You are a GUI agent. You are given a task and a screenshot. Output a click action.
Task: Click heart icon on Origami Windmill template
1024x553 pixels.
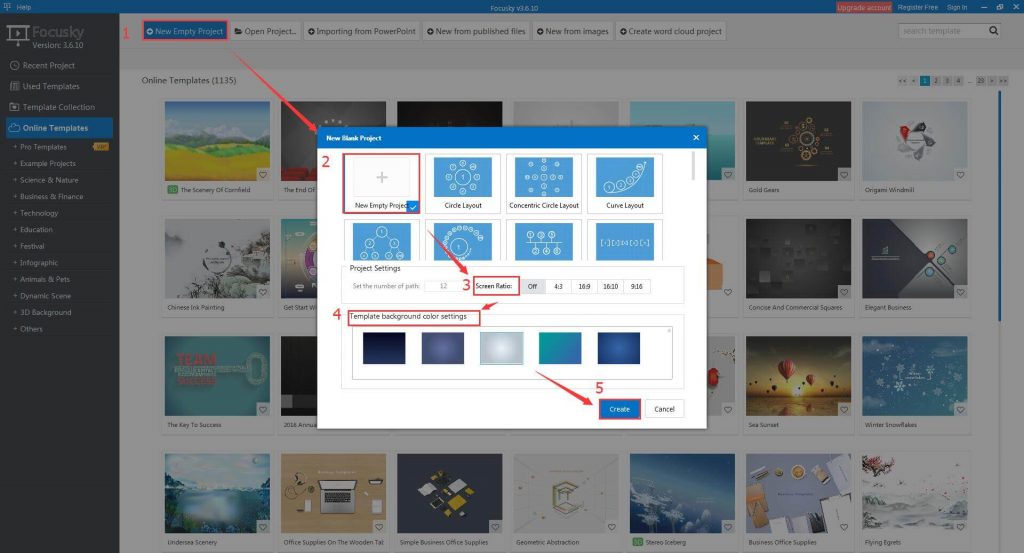pyautogui.click(x=959, y=175)
